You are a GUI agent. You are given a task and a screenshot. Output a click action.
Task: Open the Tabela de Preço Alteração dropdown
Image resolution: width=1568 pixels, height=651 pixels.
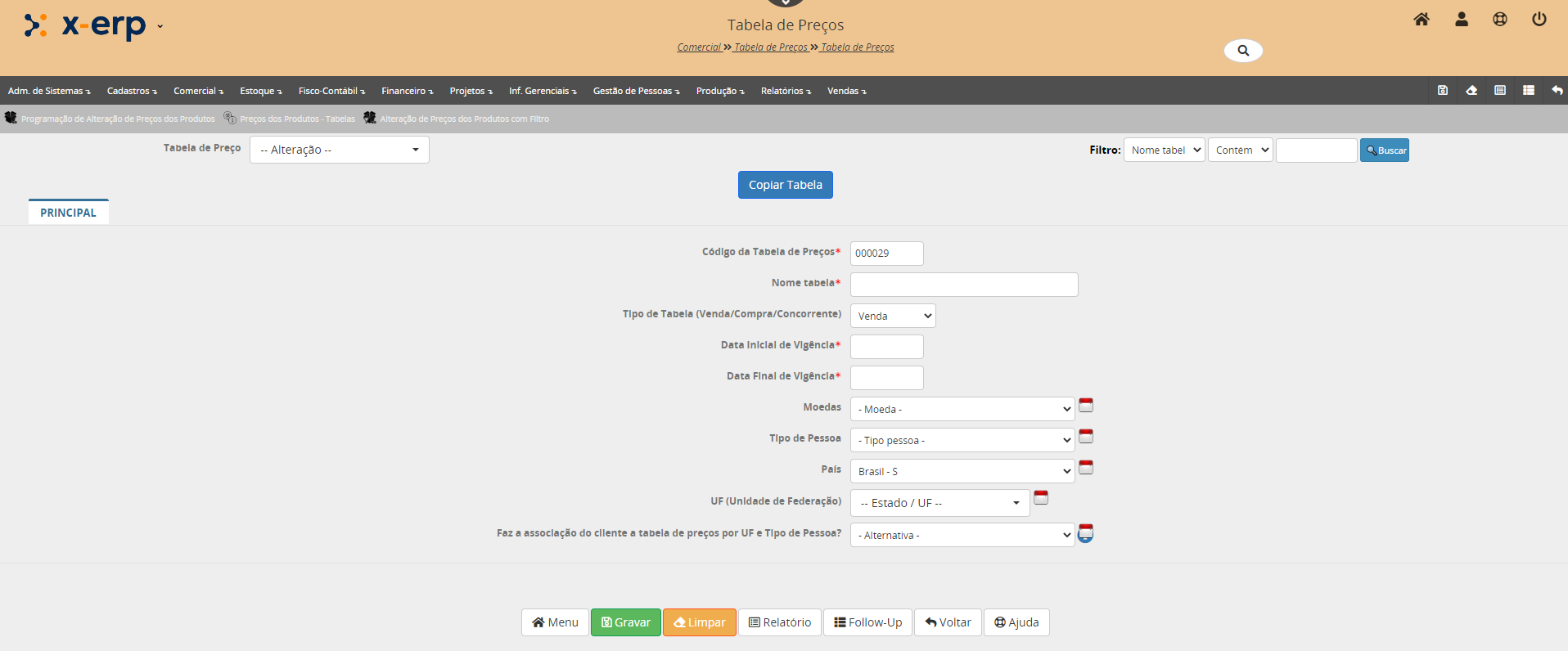point(339,150)
